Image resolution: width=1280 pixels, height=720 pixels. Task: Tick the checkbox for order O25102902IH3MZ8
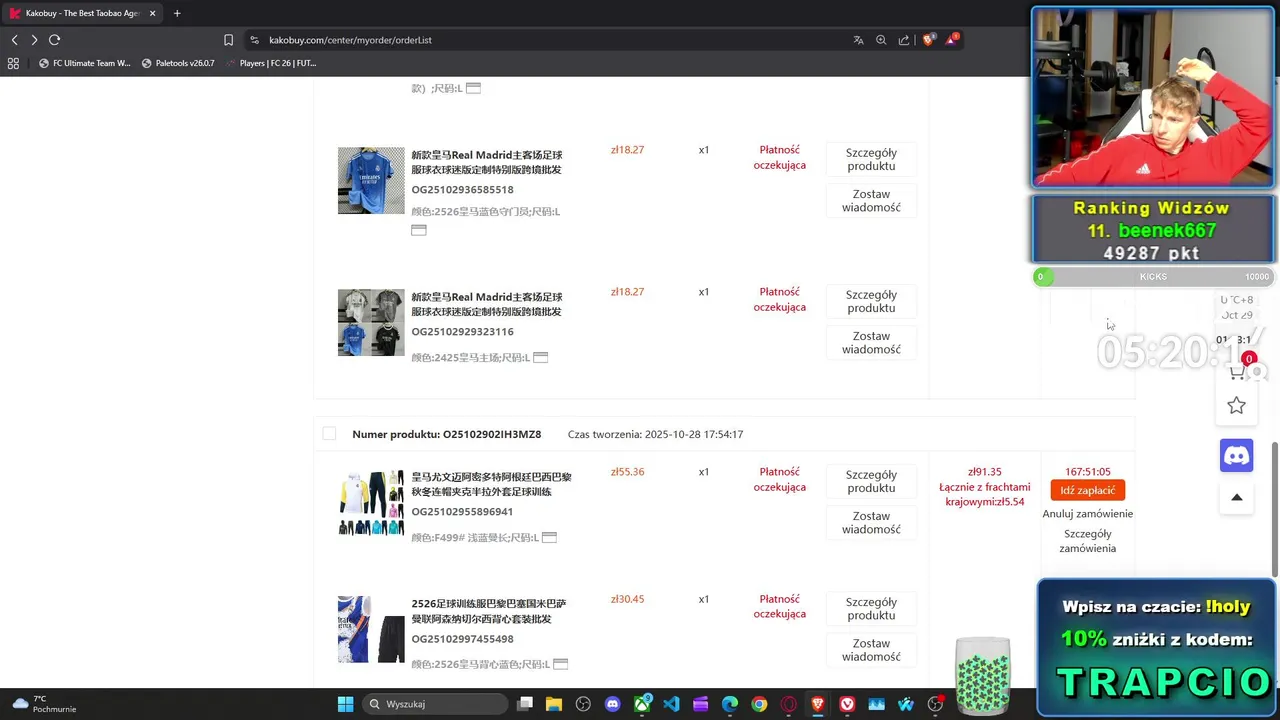click(329, 434)
